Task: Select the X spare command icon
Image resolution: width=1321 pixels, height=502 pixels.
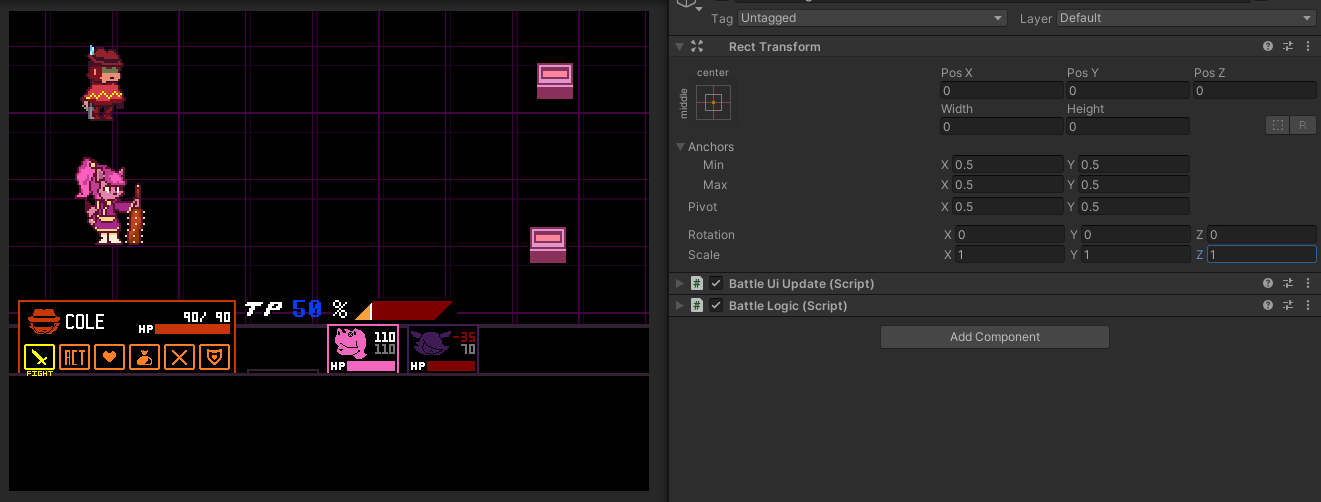Action: [179, 357]
